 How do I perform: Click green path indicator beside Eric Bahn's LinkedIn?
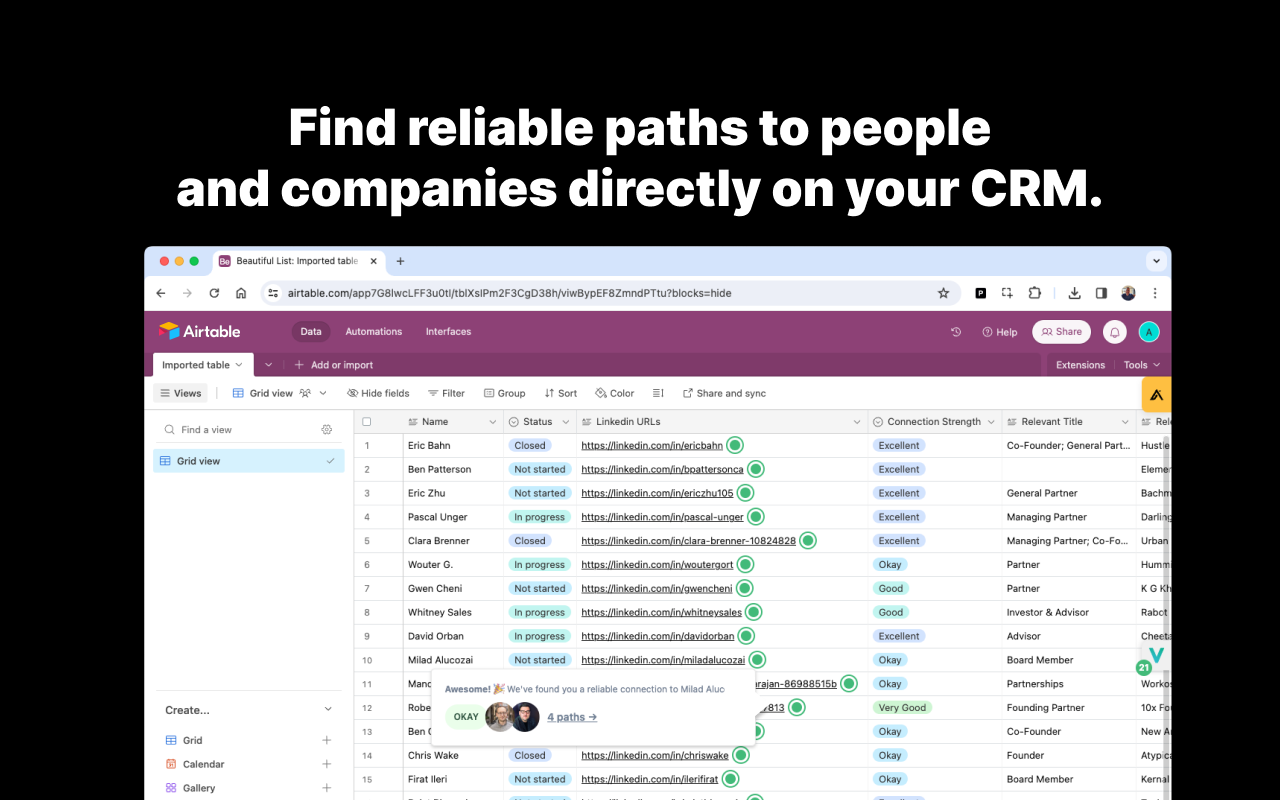pyautogui.click(x=734, y=445)
